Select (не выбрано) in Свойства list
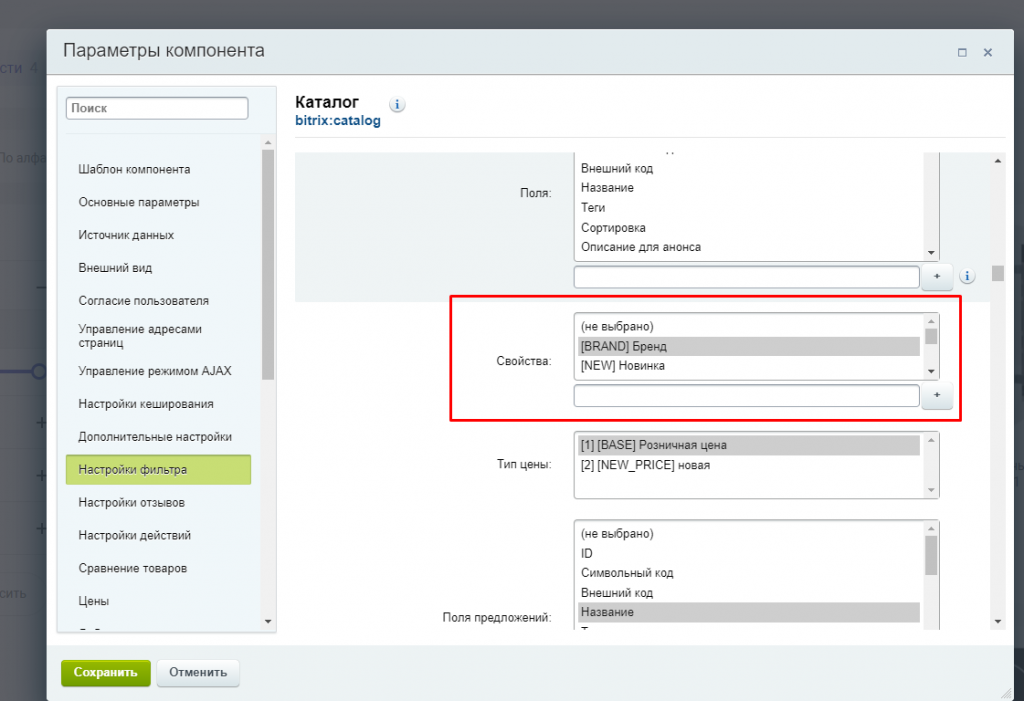This screenshot has height=701, width=1024. [x=749, y=327]
